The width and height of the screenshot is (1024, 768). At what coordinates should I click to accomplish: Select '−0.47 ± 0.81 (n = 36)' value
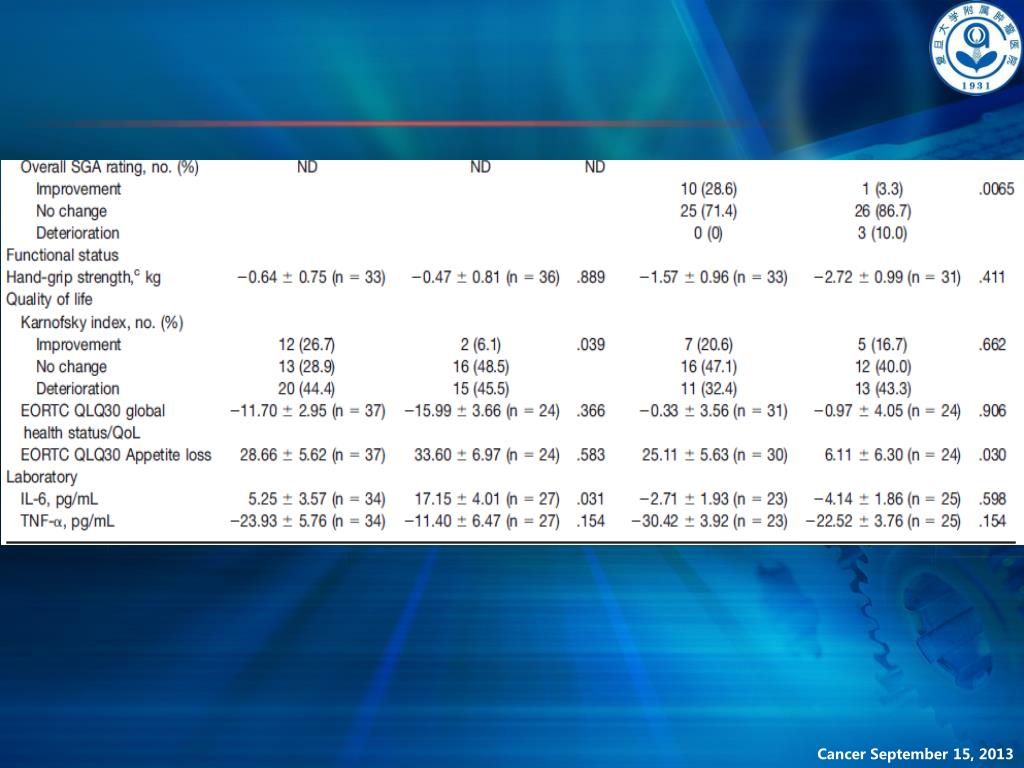486,277
